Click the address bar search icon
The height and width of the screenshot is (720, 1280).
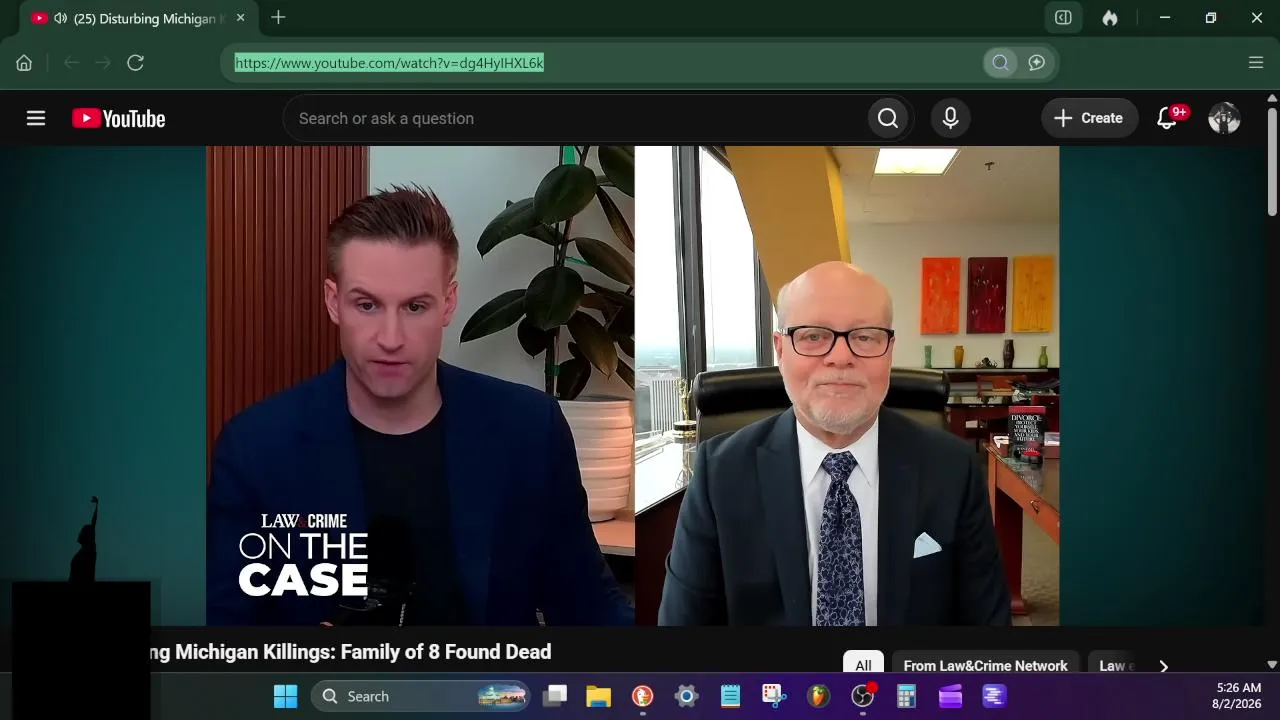click(x=1000, y=63)
